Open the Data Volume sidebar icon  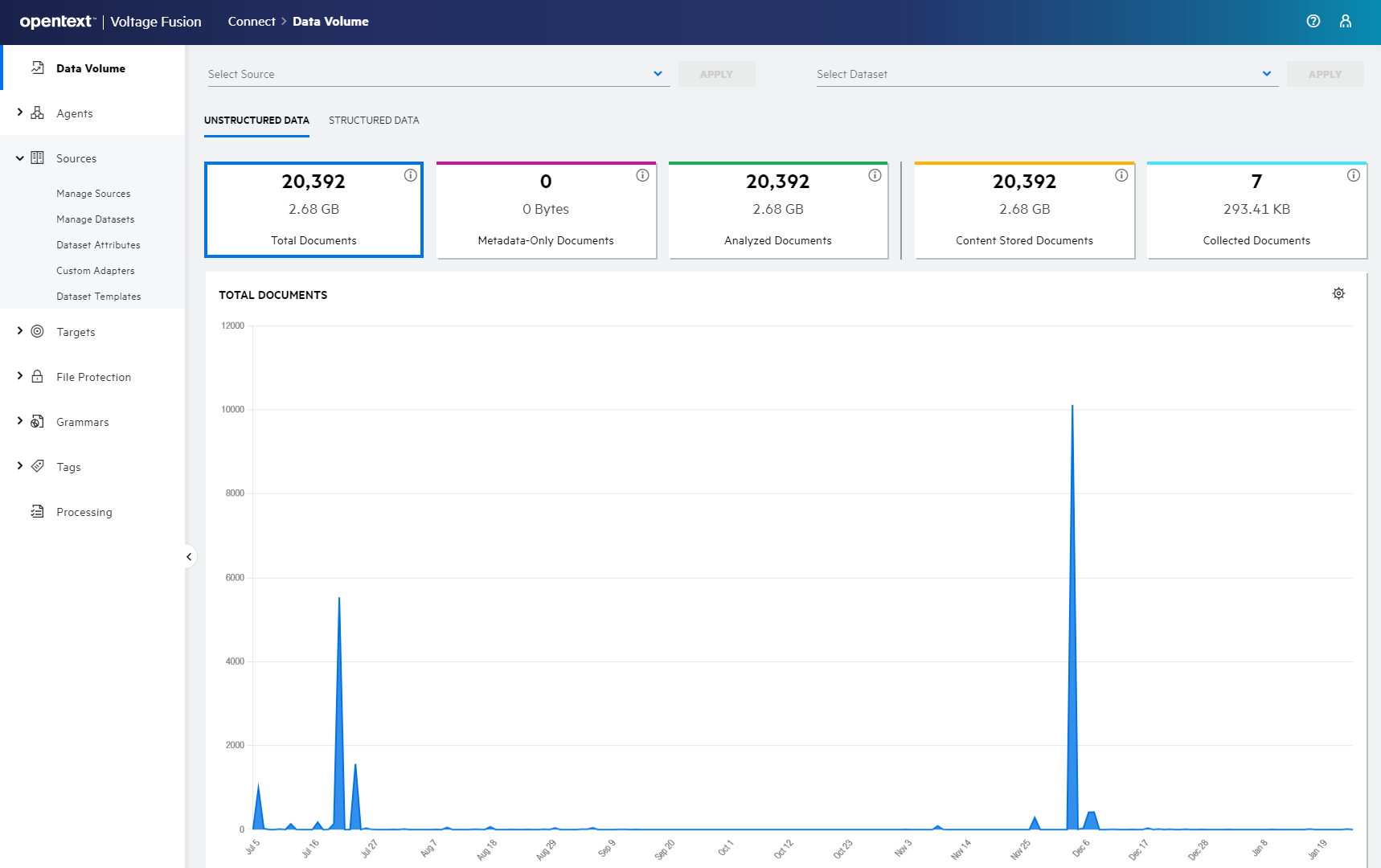tap(37, 68)
